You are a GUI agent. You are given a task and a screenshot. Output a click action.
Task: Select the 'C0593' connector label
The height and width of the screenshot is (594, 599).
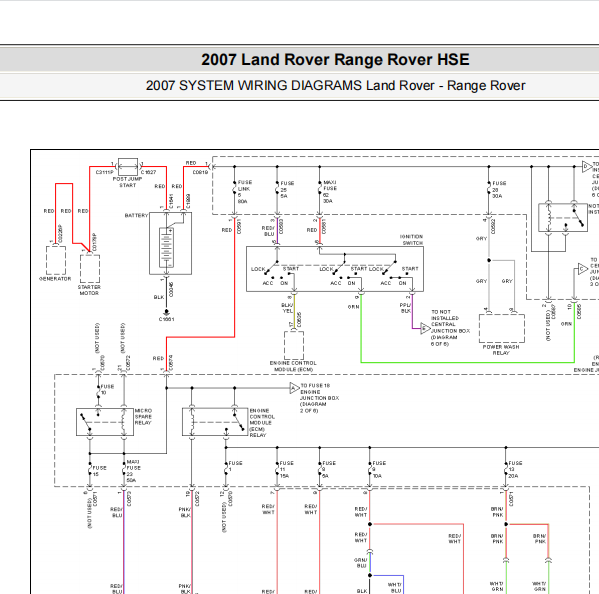point(282,226)
